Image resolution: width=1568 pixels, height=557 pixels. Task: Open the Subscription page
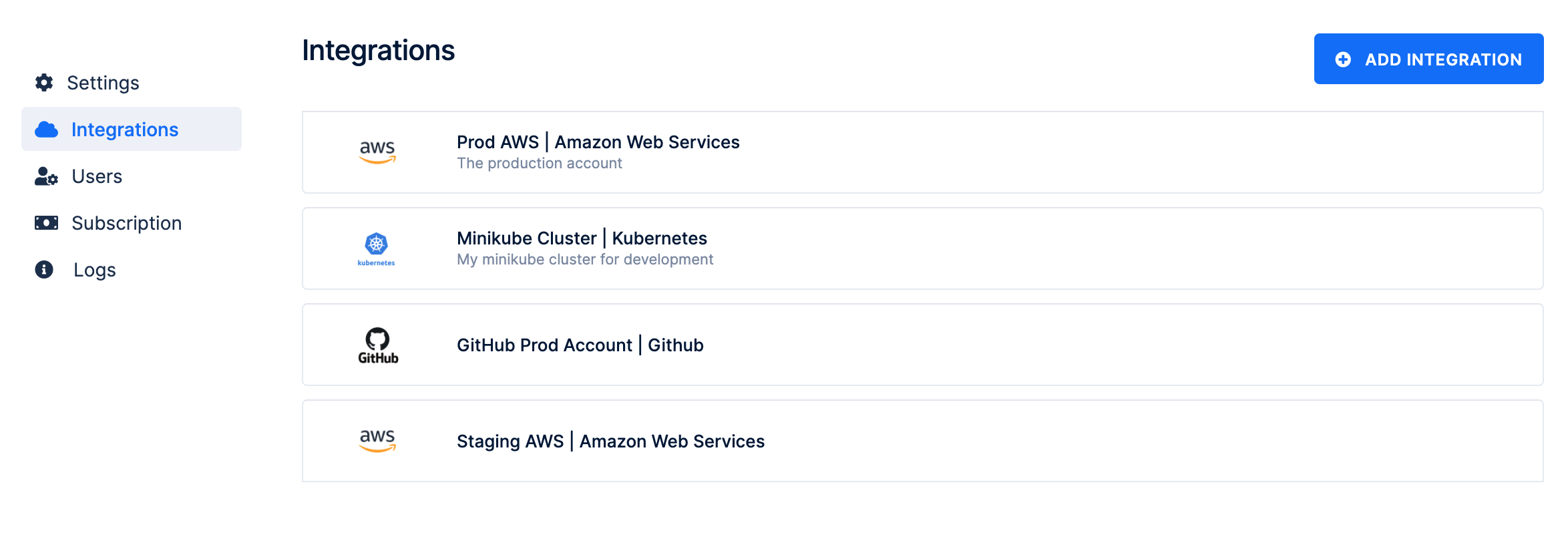[x=126, y=223]
